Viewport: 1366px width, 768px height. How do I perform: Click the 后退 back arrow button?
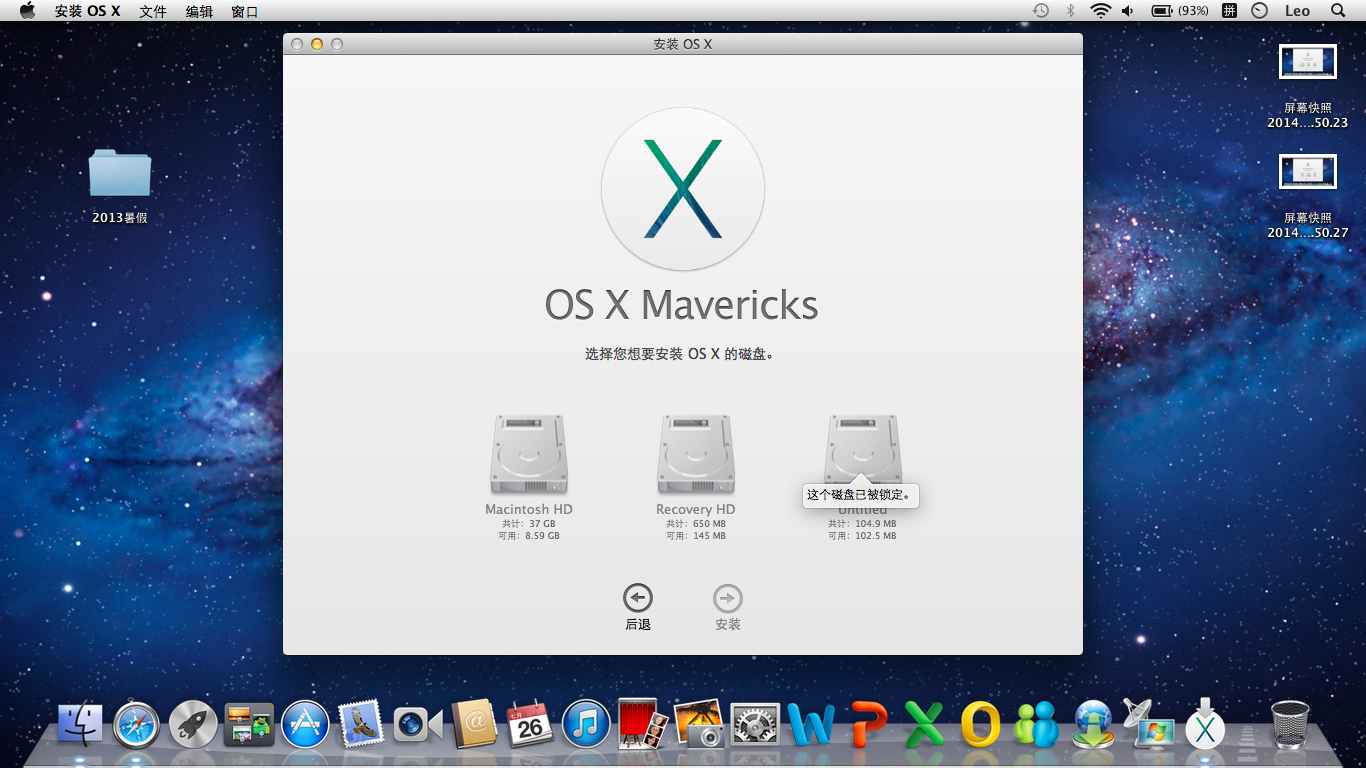click(637, 599)
